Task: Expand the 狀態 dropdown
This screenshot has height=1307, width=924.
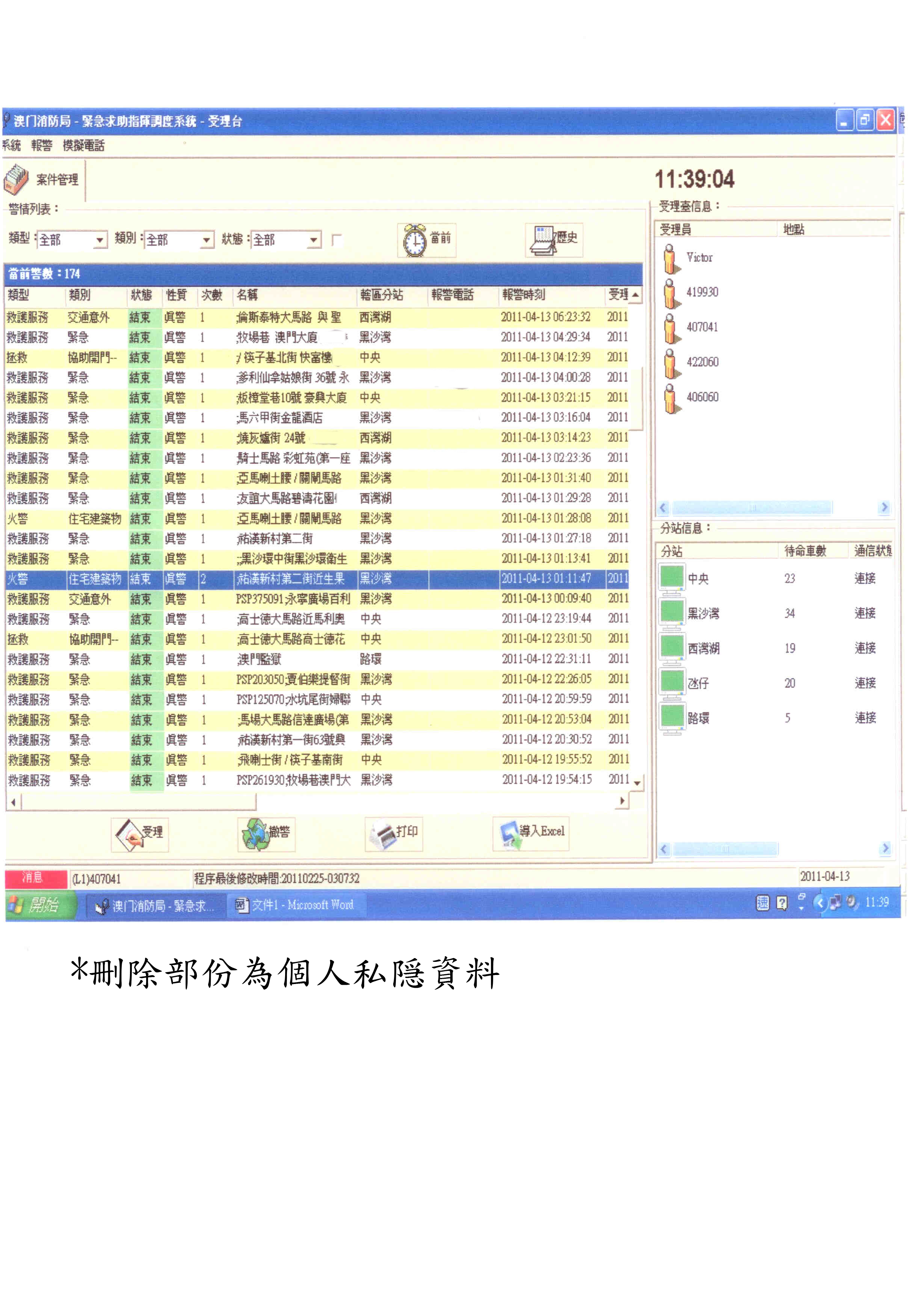Action: click(x=314, y=240)
